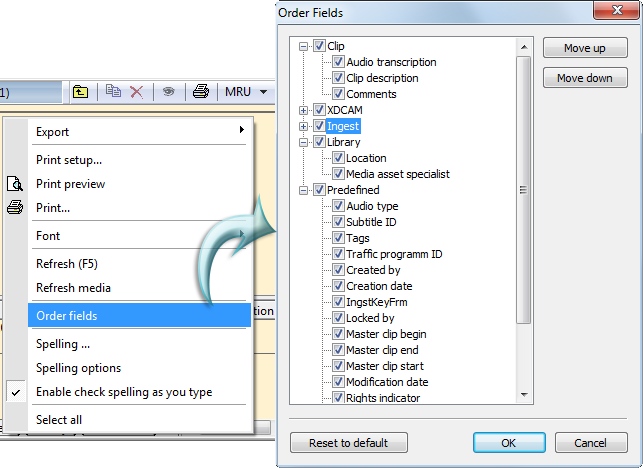
Task: Click the Print preview magnifier icon in menu
Action: pyautogui.click(x=15, y=184)
